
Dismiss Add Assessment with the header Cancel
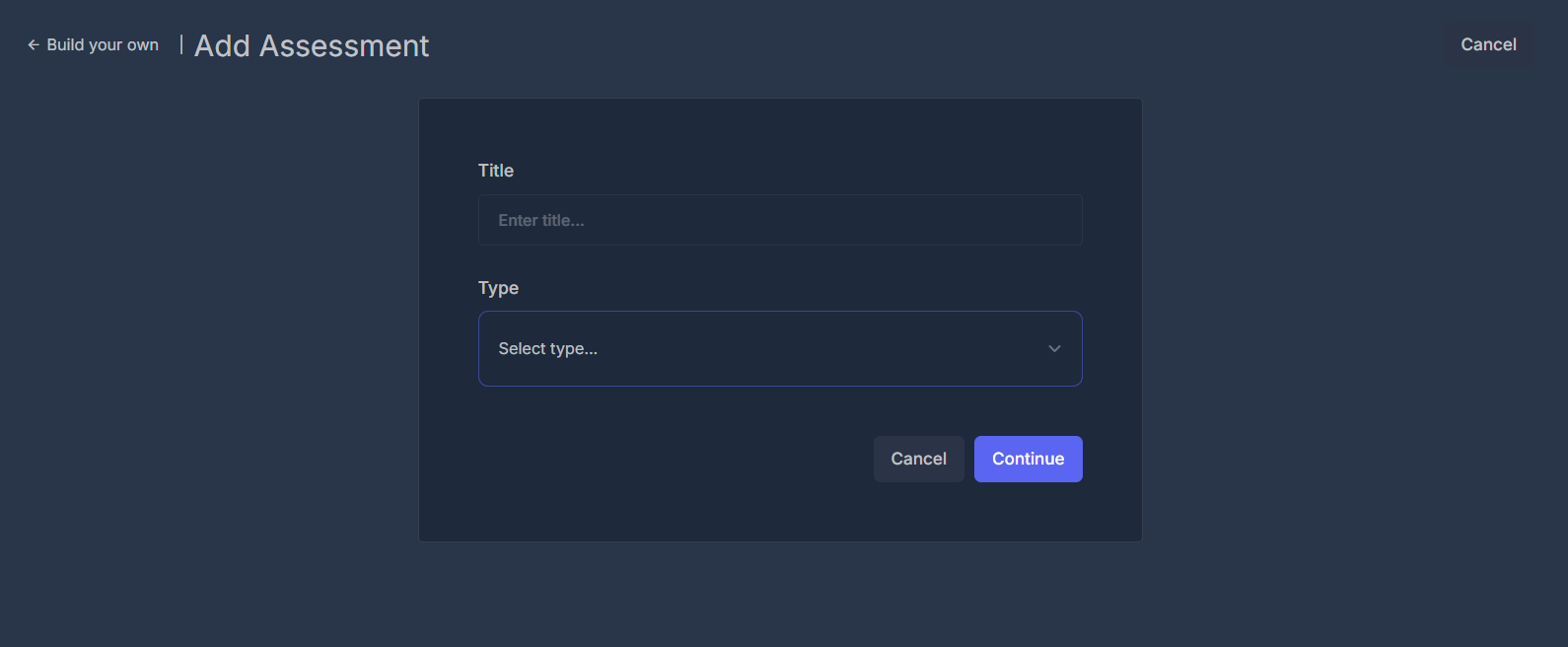pyautogui.click(x=1488, y=44)
